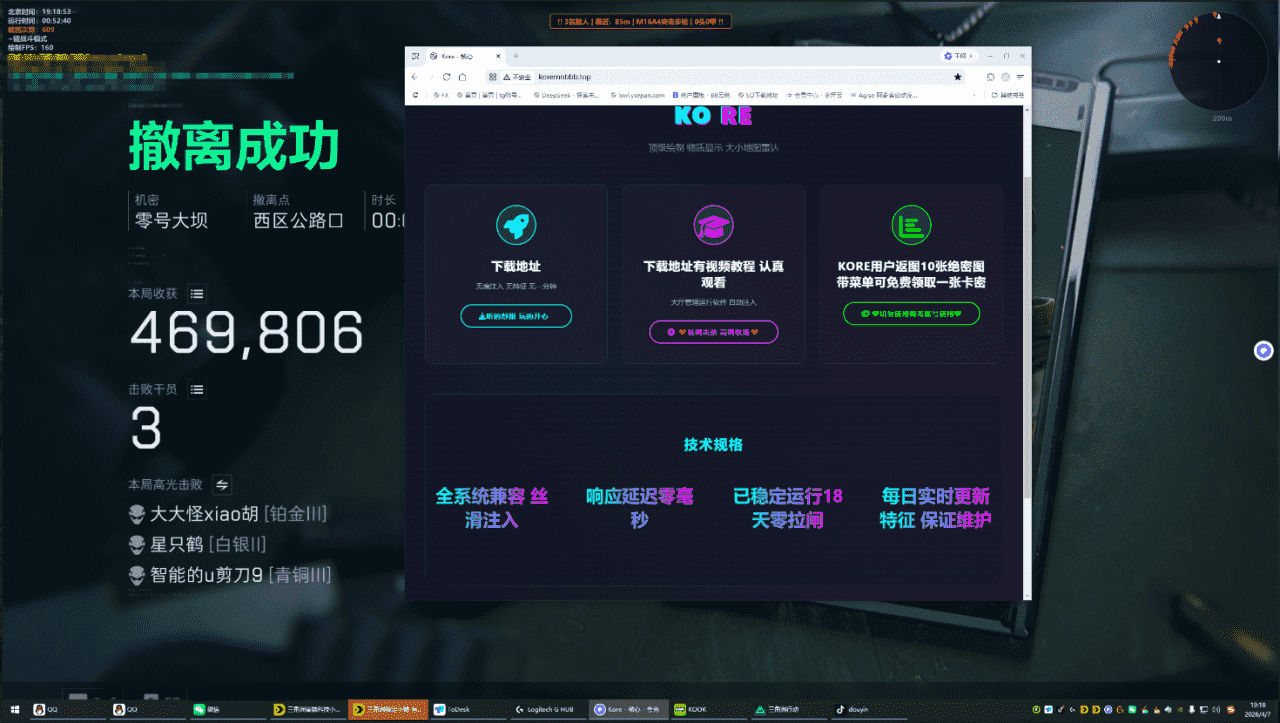Click the lightning icon beside 本局高光击败
This screenshot has width=1280, height=723.
click(x=221, y=484)
